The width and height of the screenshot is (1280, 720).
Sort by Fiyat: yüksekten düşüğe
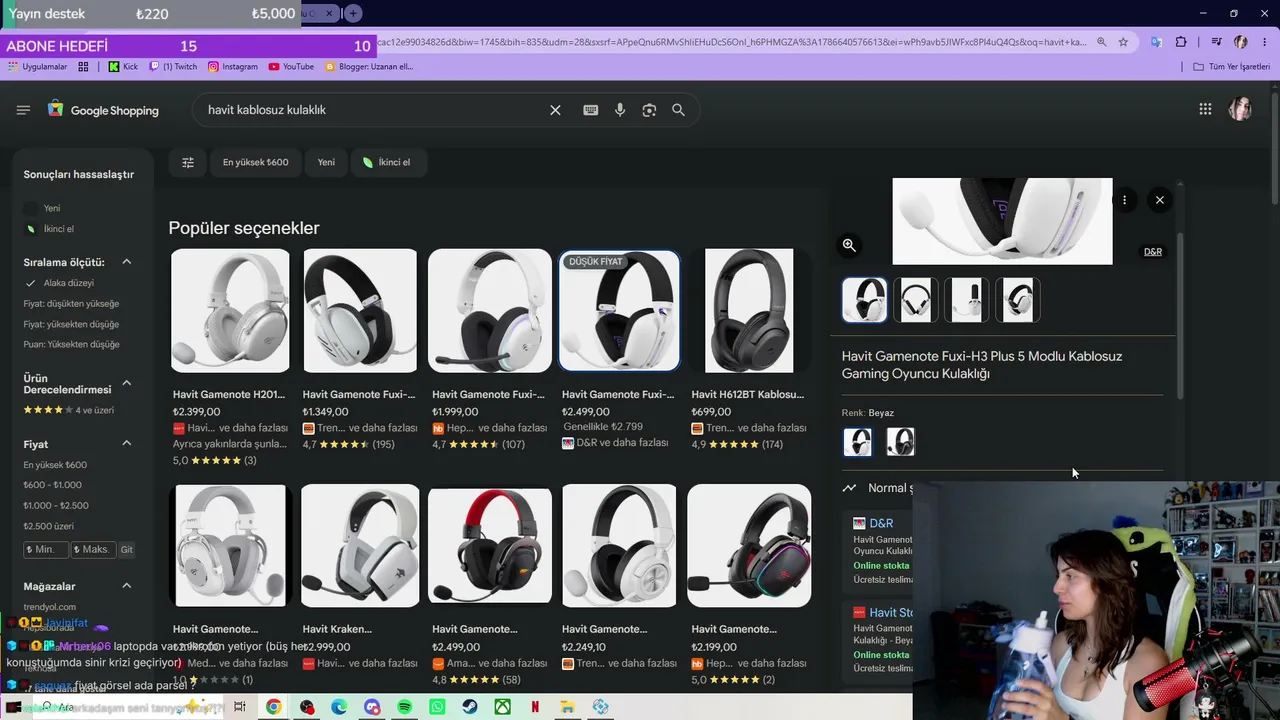pyautogui.click(x=71, y=324)
